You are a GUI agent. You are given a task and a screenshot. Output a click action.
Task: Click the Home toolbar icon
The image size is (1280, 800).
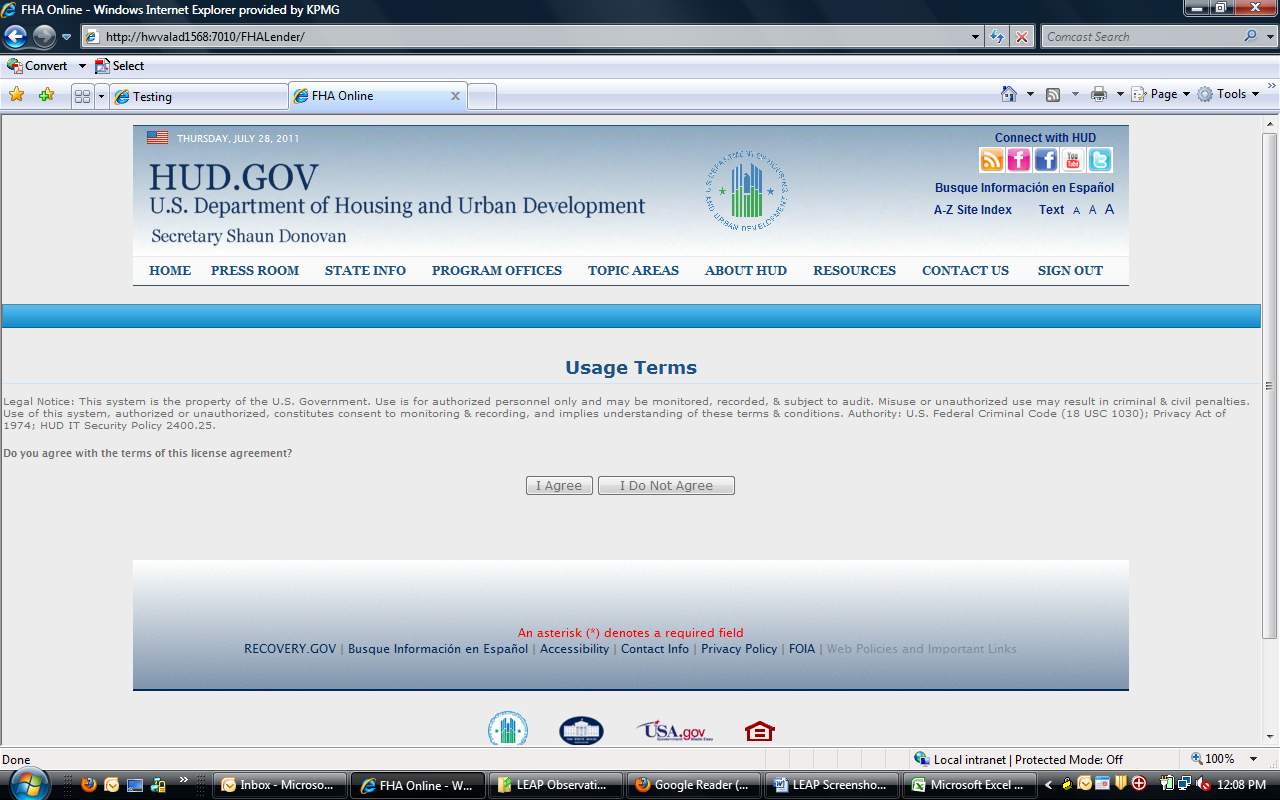[1009, 94]
